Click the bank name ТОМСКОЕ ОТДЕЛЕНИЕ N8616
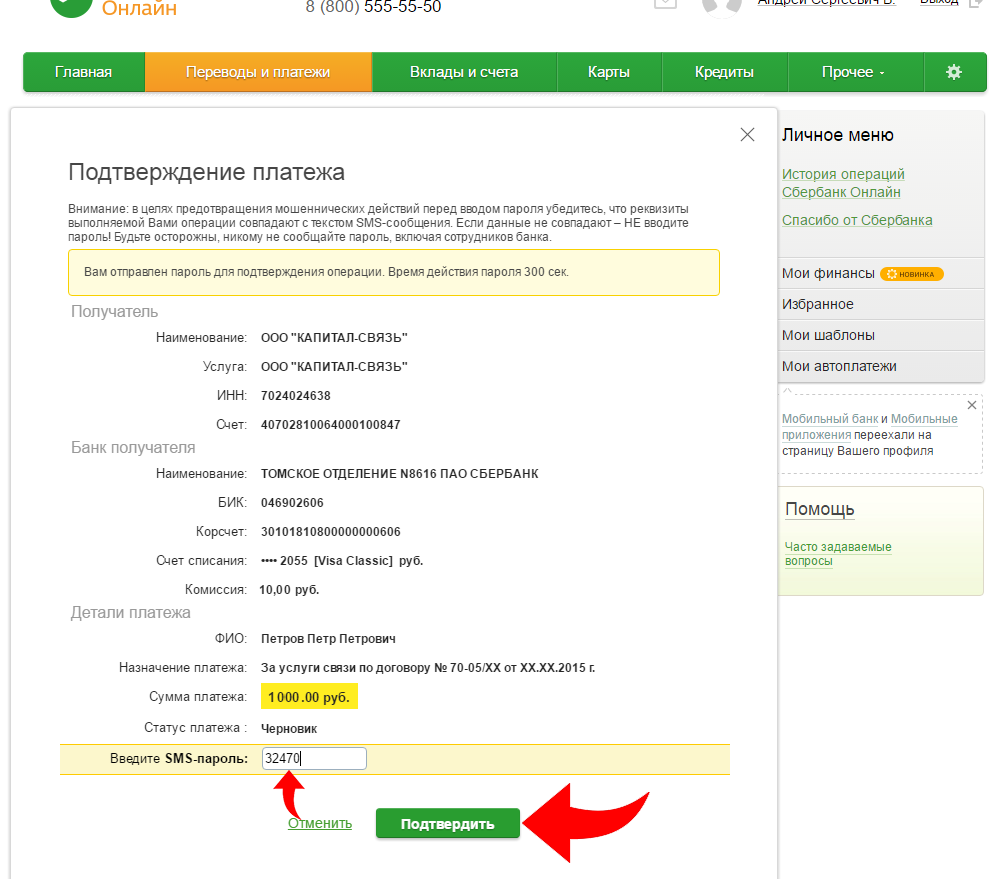 400,474
